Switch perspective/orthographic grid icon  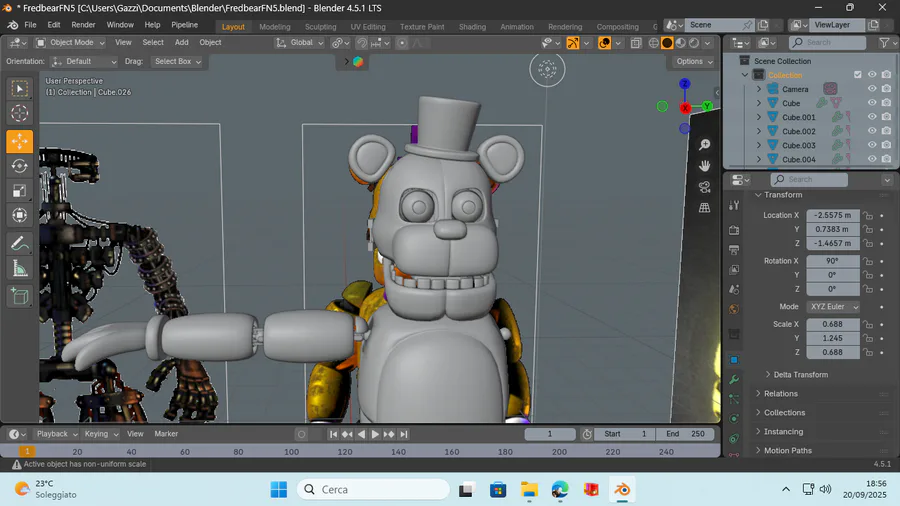tap(704, 208)
